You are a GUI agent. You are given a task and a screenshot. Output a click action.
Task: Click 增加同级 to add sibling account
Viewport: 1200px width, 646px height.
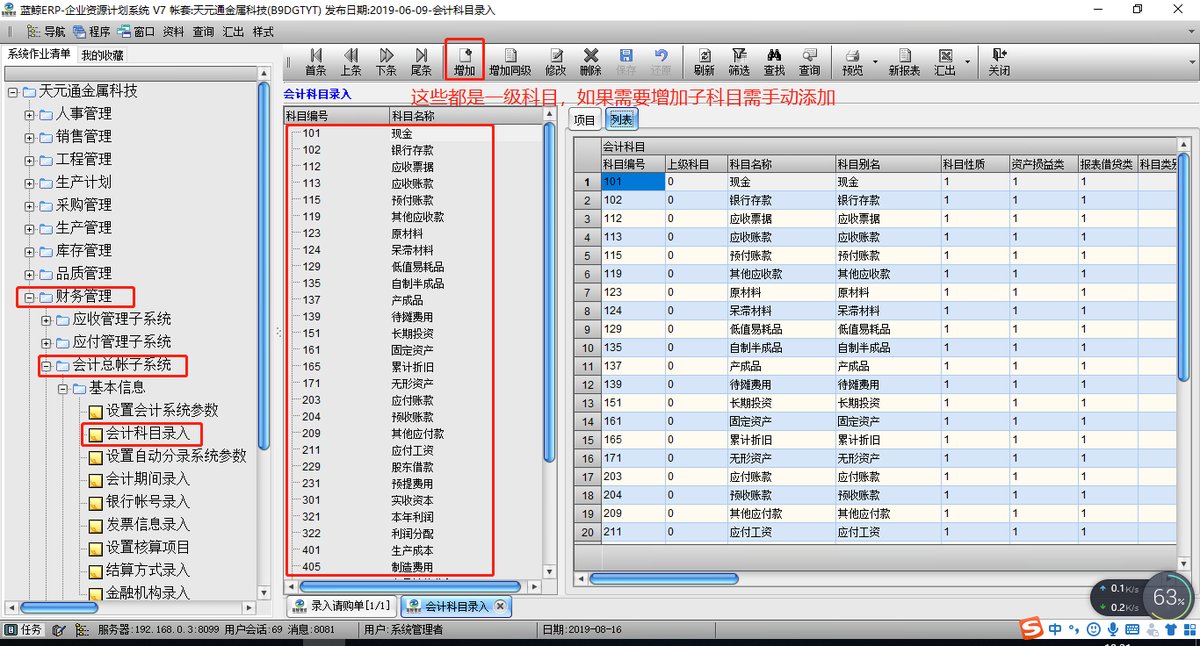(510, 62)
